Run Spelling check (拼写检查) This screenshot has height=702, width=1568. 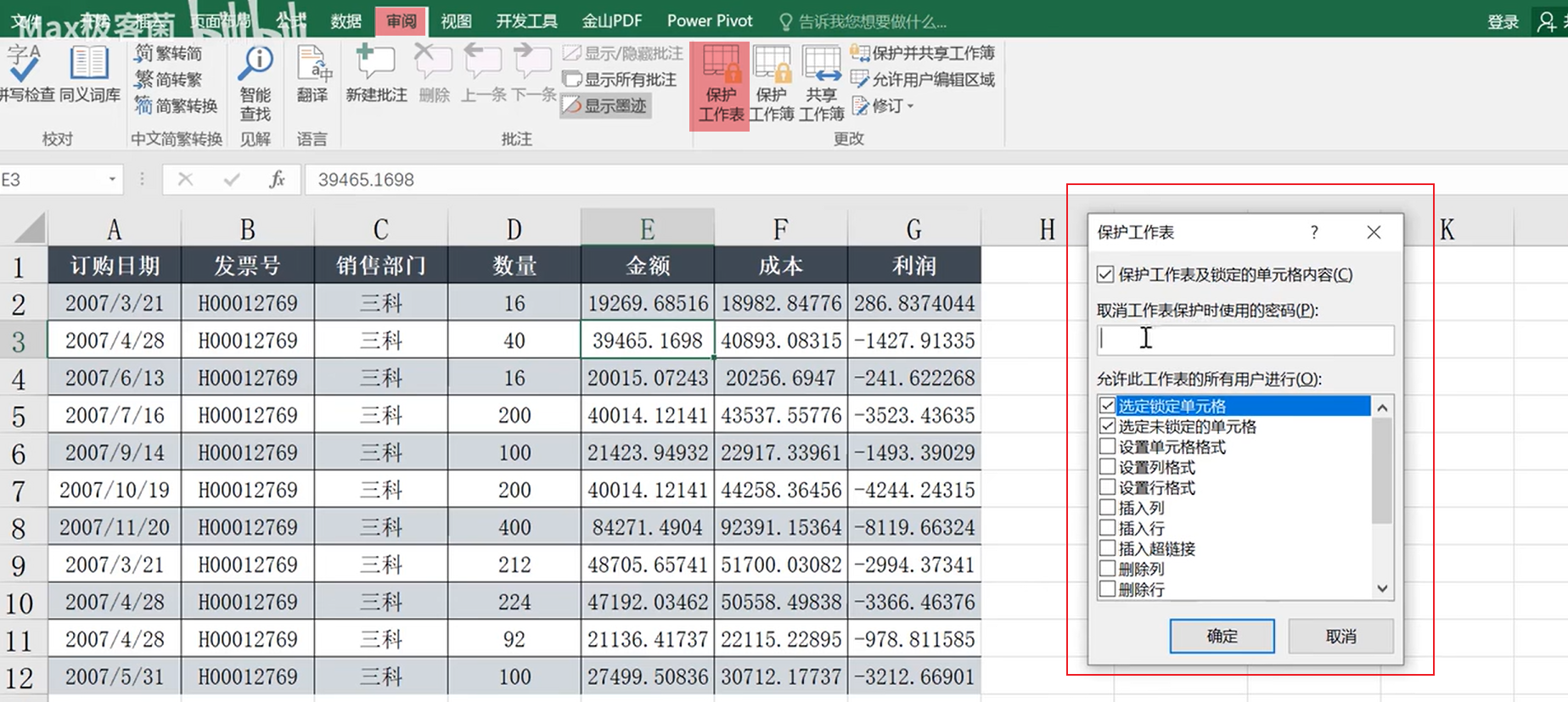(x=26, y=75)
